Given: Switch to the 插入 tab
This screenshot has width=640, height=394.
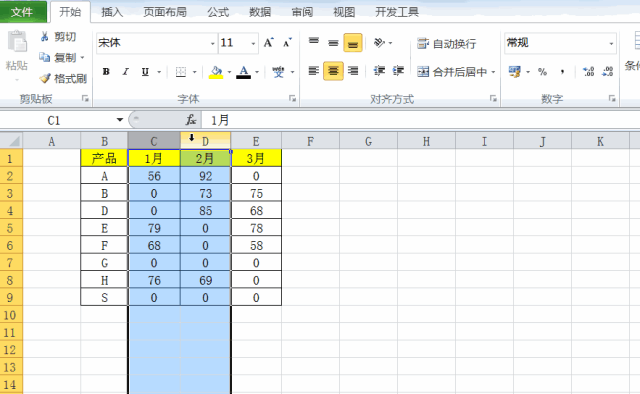Looking at the screenshot, I should [112, 12].
